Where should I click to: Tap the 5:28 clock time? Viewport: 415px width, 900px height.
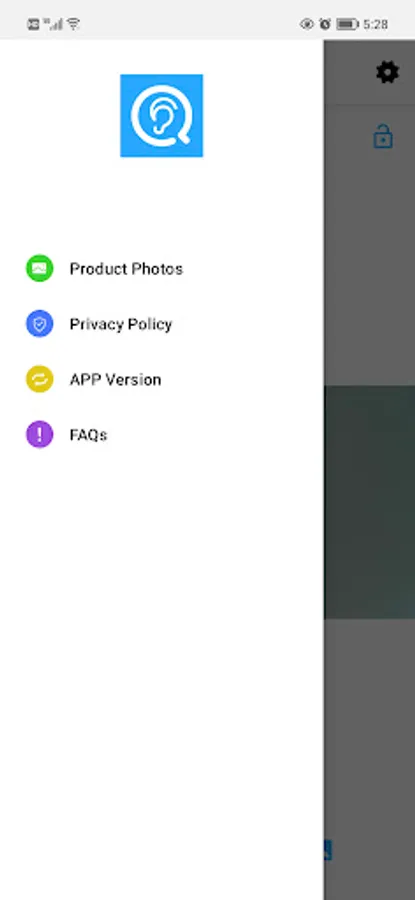coord(375,24)
